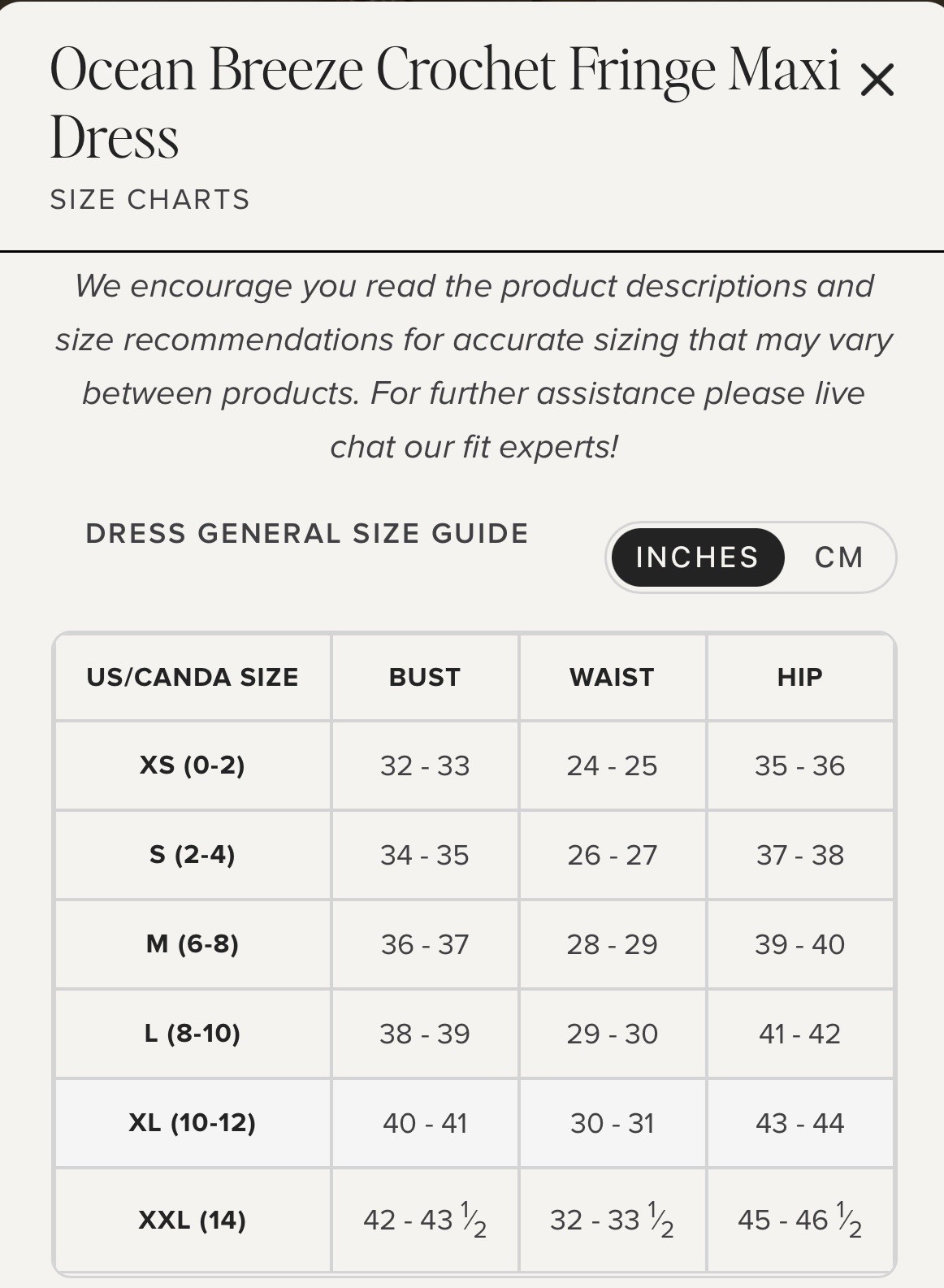Select the XS (0-2) size row
The image size is (944, 1288).
click(474, 765)
